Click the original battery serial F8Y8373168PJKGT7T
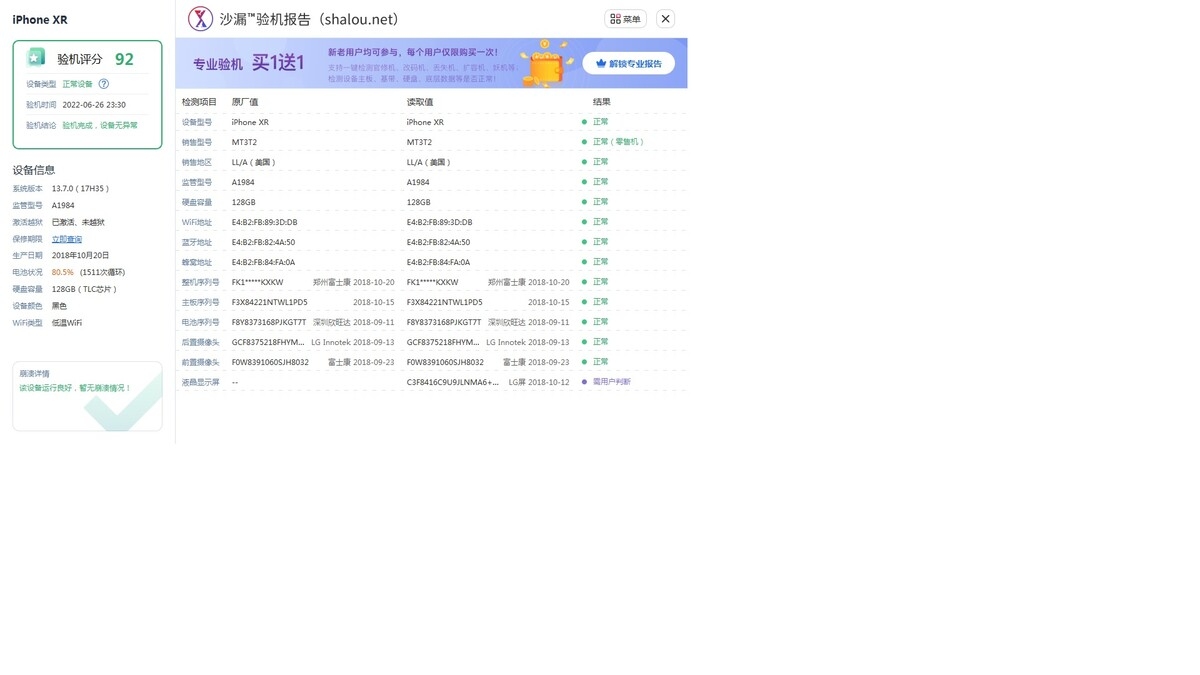1200x675 pixels. [x=269, y=322]
